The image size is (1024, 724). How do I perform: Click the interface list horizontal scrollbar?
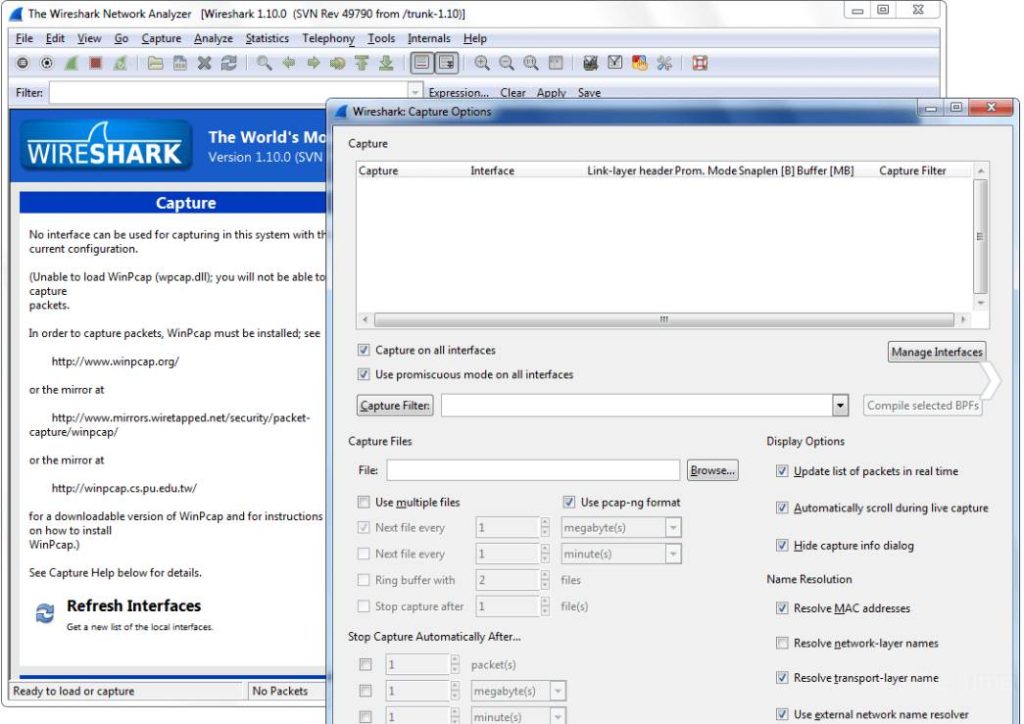(x=664, y=320)
